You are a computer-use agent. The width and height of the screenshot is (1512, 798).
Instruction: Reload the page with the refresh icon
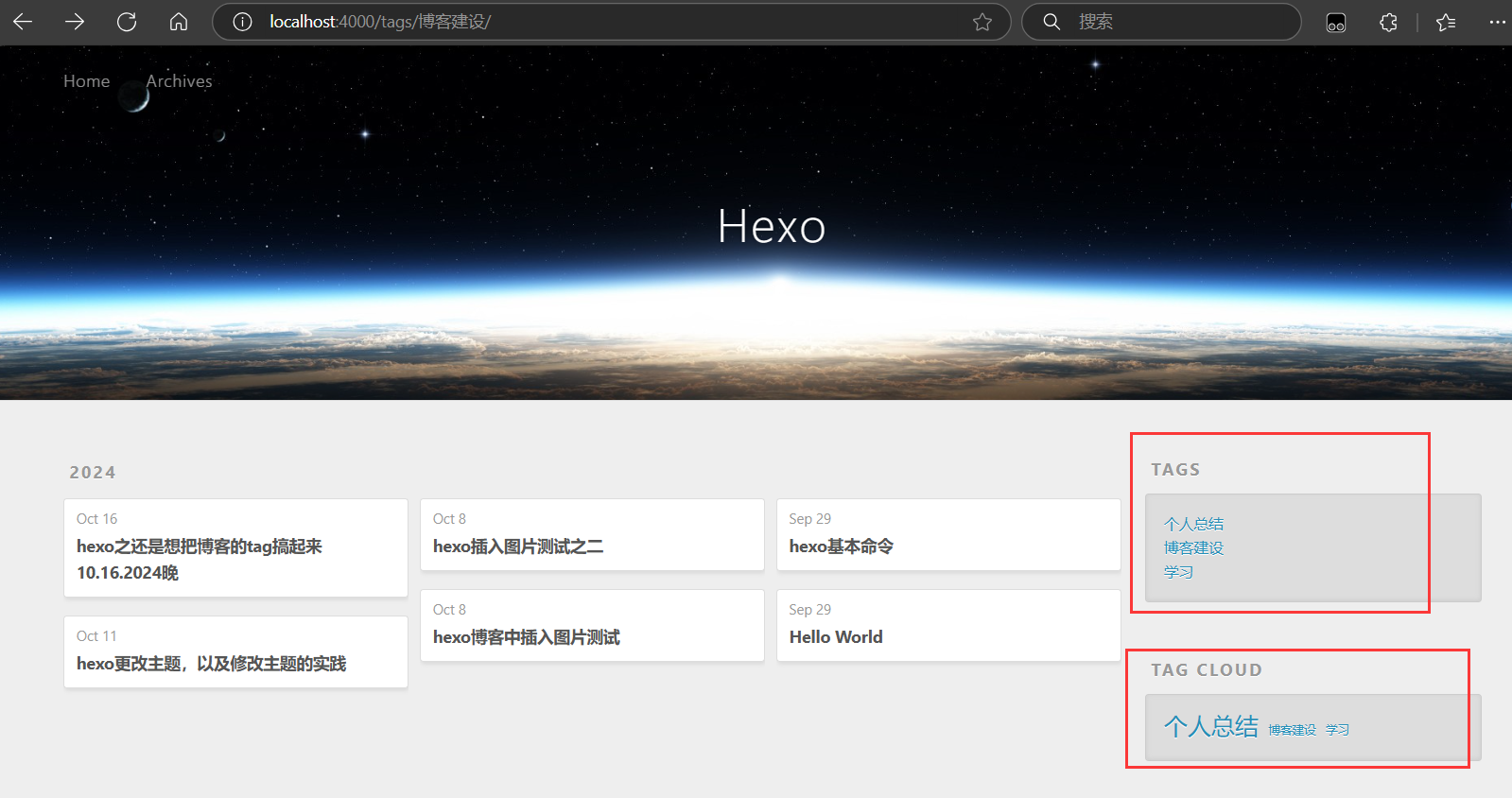point(127,22)
